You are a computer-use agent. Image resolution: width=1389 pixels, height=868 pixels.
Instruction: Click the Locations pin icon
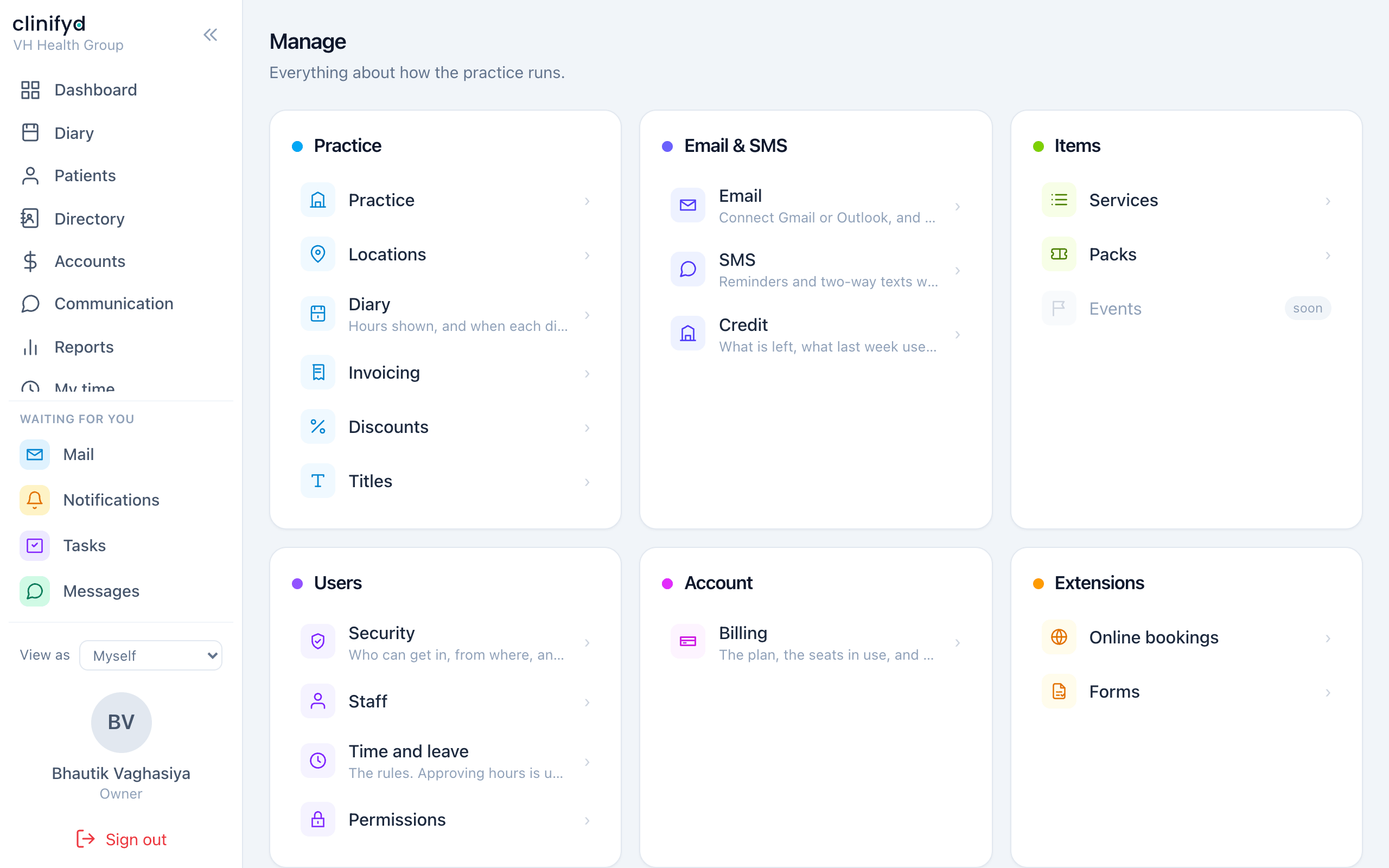318,254
